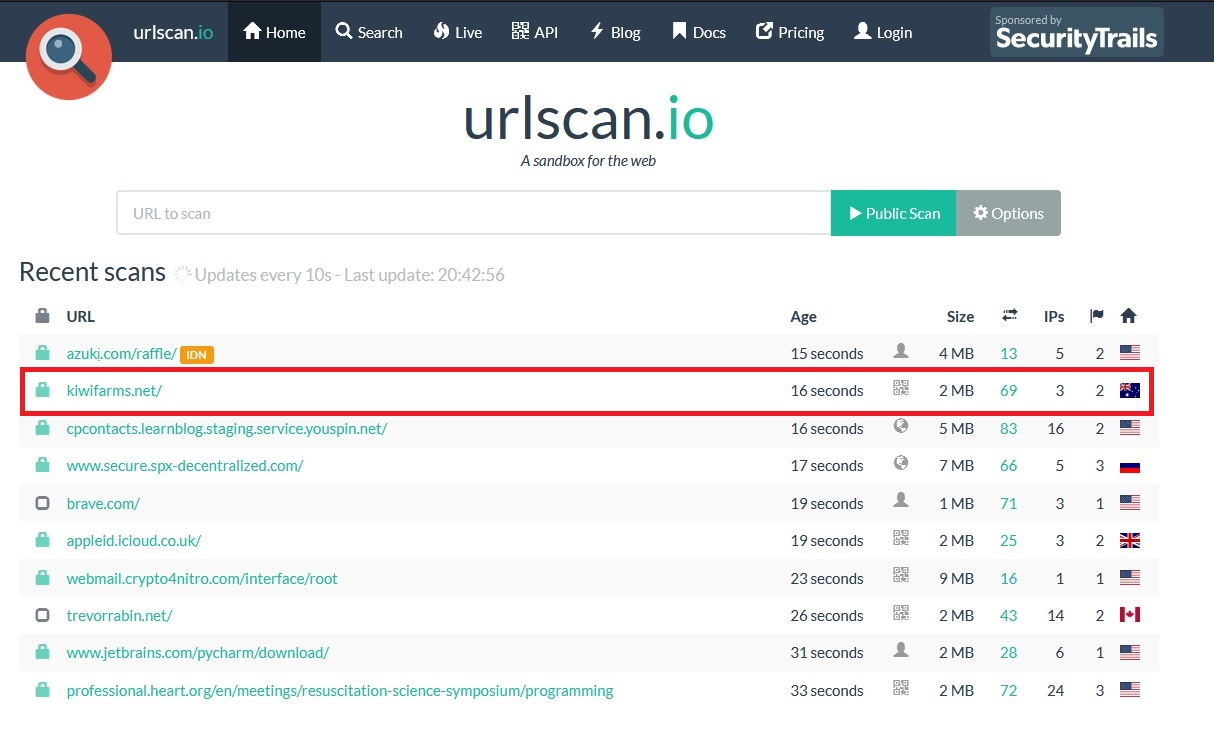Screen dimensions: 1214x735
Task: Open the Pricing page
Action: pyautogui.click(x=790, y=32)
